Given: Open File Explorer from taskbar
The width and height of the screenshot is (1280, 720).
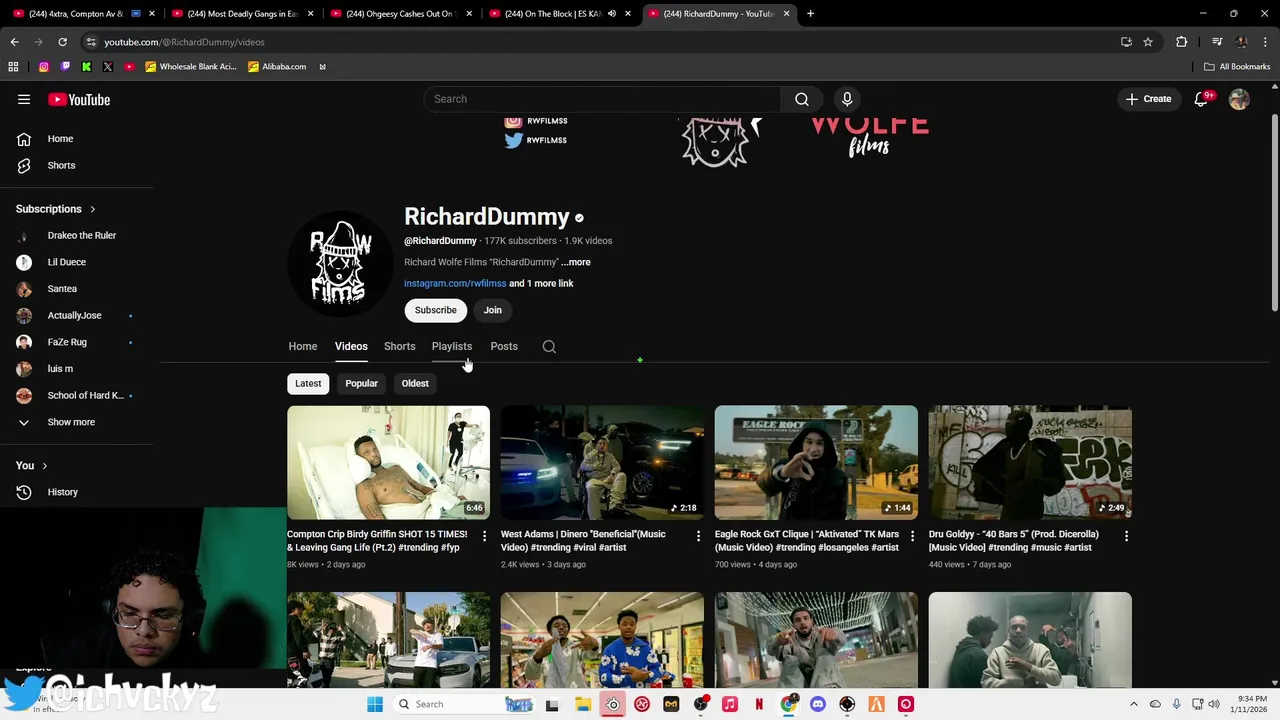Looking at the screenshot, I should (583, 704).
